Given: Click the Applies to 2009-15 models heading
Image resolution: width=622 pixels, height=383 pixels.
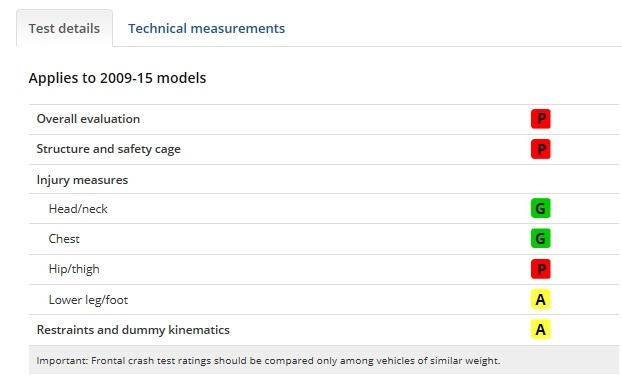Looking at the screenshot, I should [x=117, y=78].
